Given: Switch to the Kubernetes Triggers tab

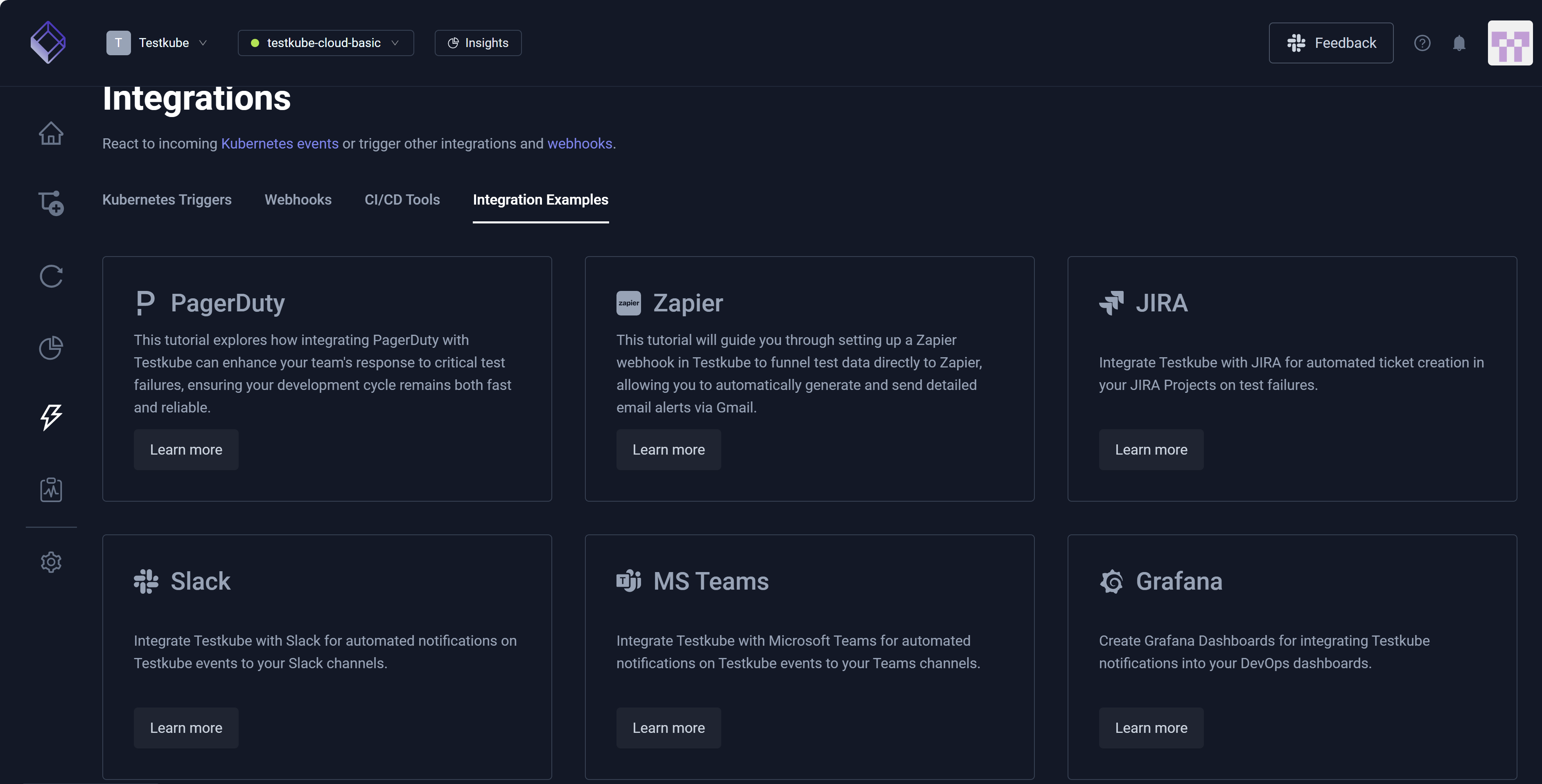Looking at the screenshot, I should [x=167, y=200].
